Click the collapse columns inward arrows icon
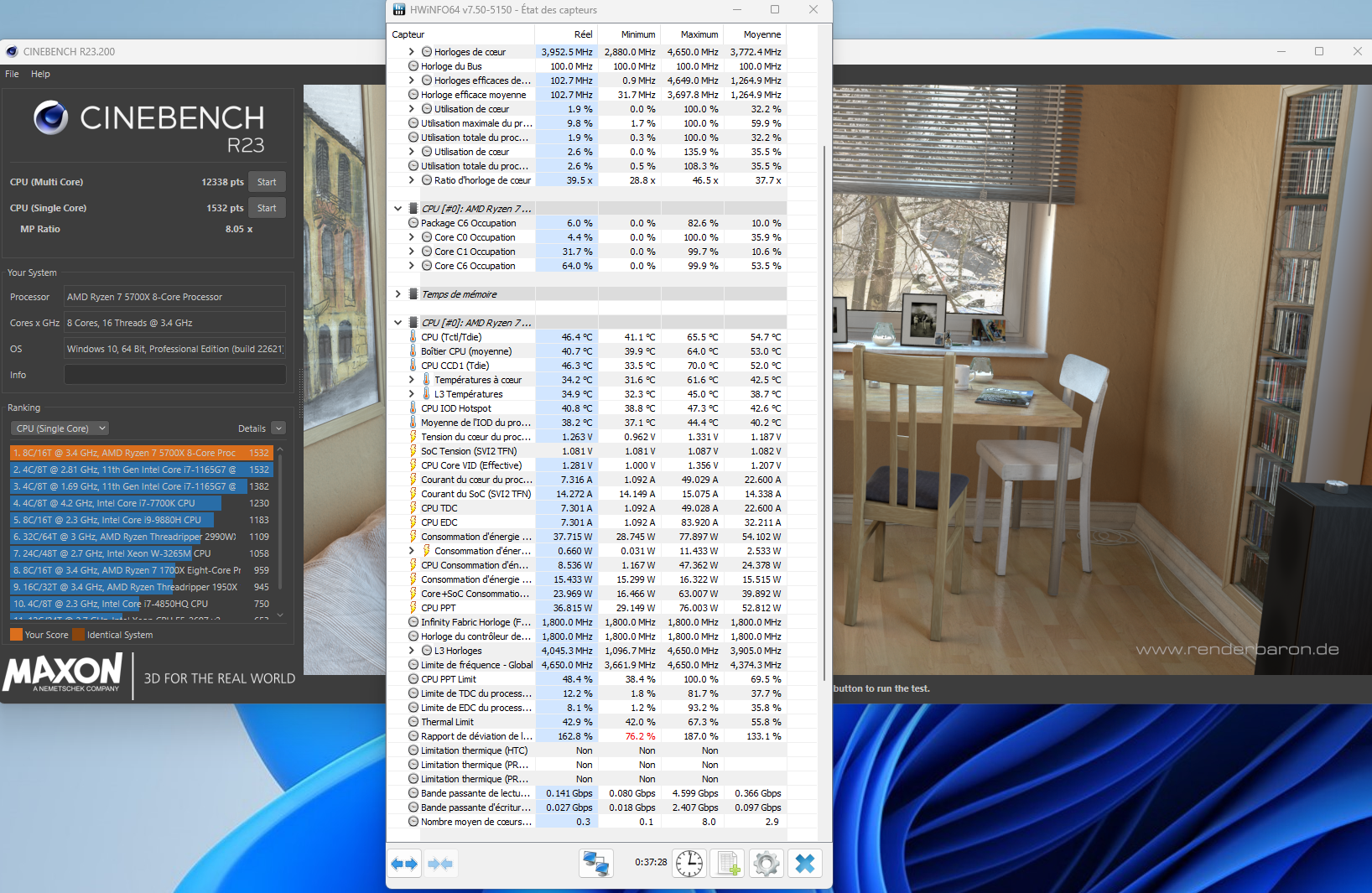The width and height of the screenshot is (1372, 893). 440,864
